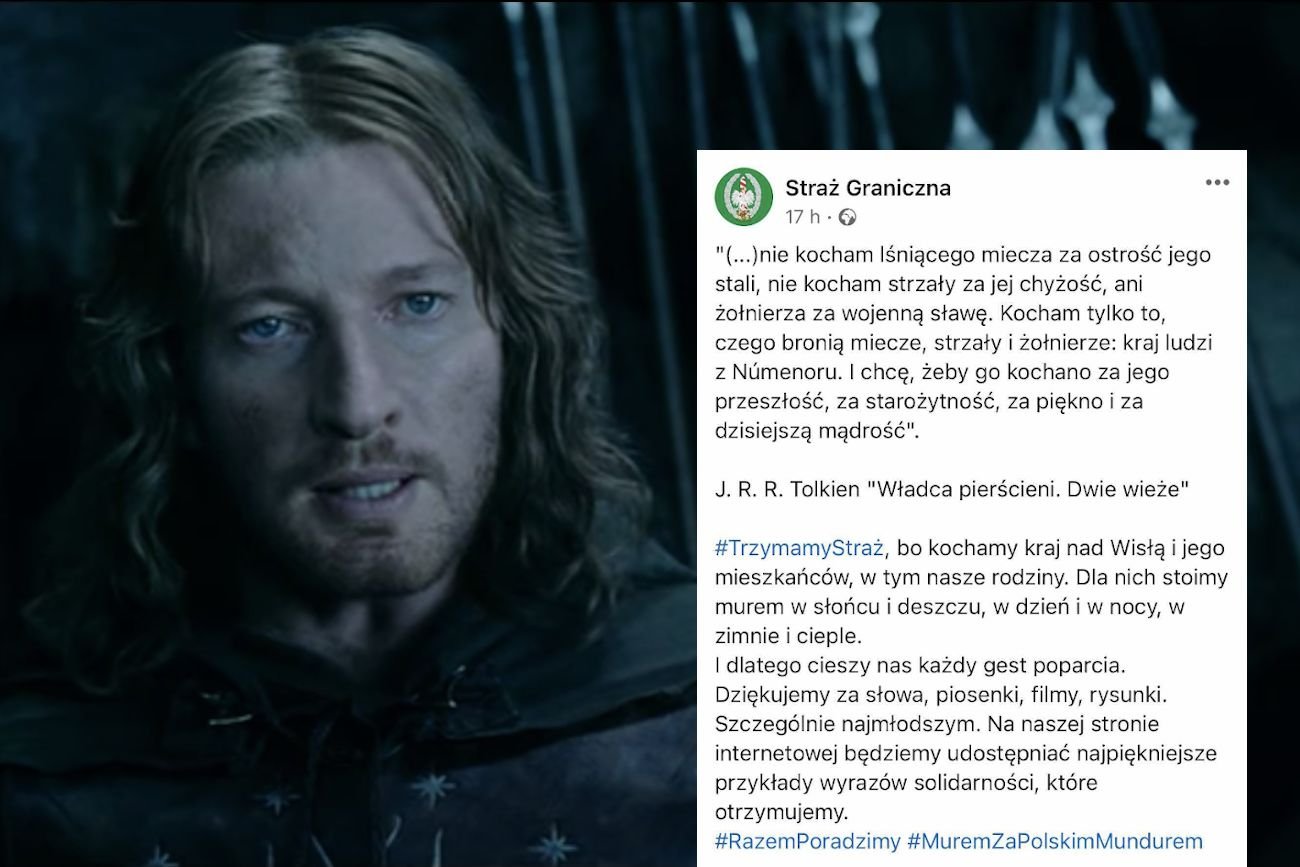The image size is (1300, 867).
Task: Click the Straż Graniczna page name
Action: 868,187
